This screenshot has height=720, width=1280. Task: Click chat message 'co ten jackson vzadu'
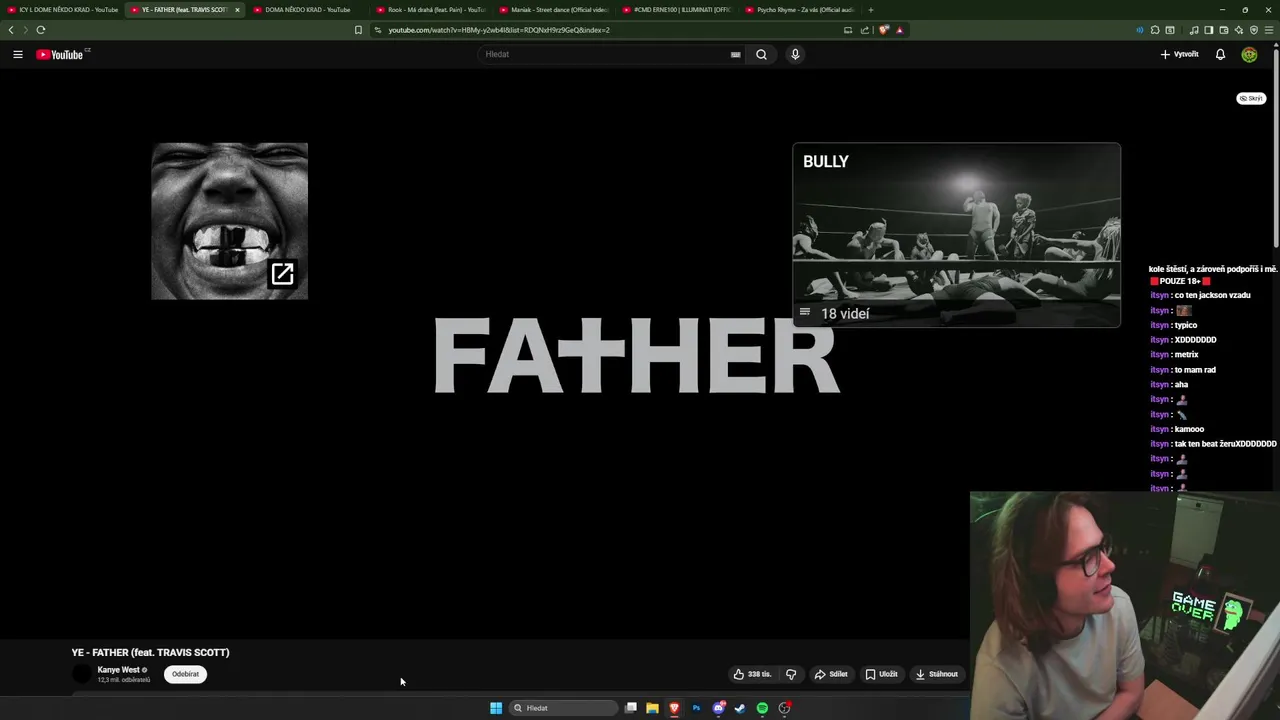[x=1212, y=295]
